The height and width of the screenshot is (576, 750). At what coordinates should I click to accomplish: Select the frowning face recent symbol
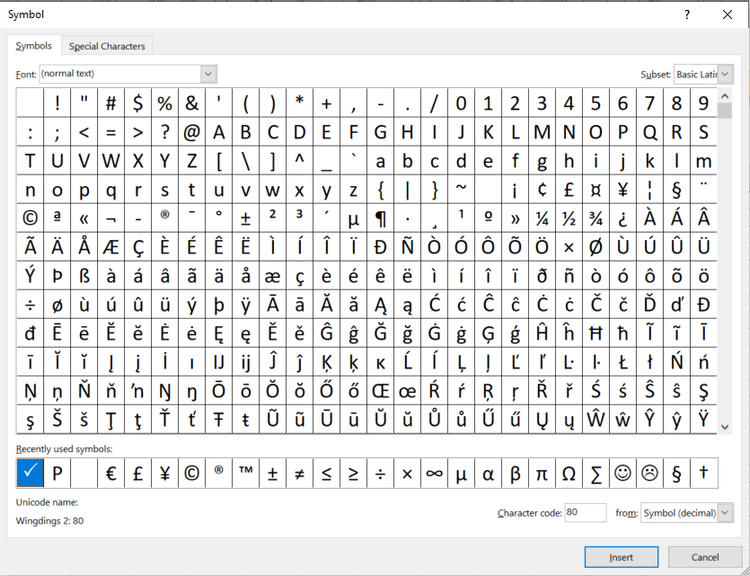point(650,473)
